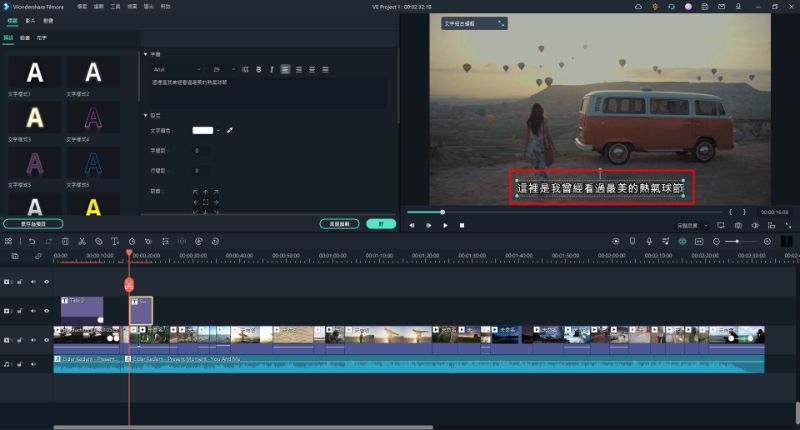Viewport: 800px width, 430px height.
Task: Click the preview progress bar handle
Action: point(442,212)
